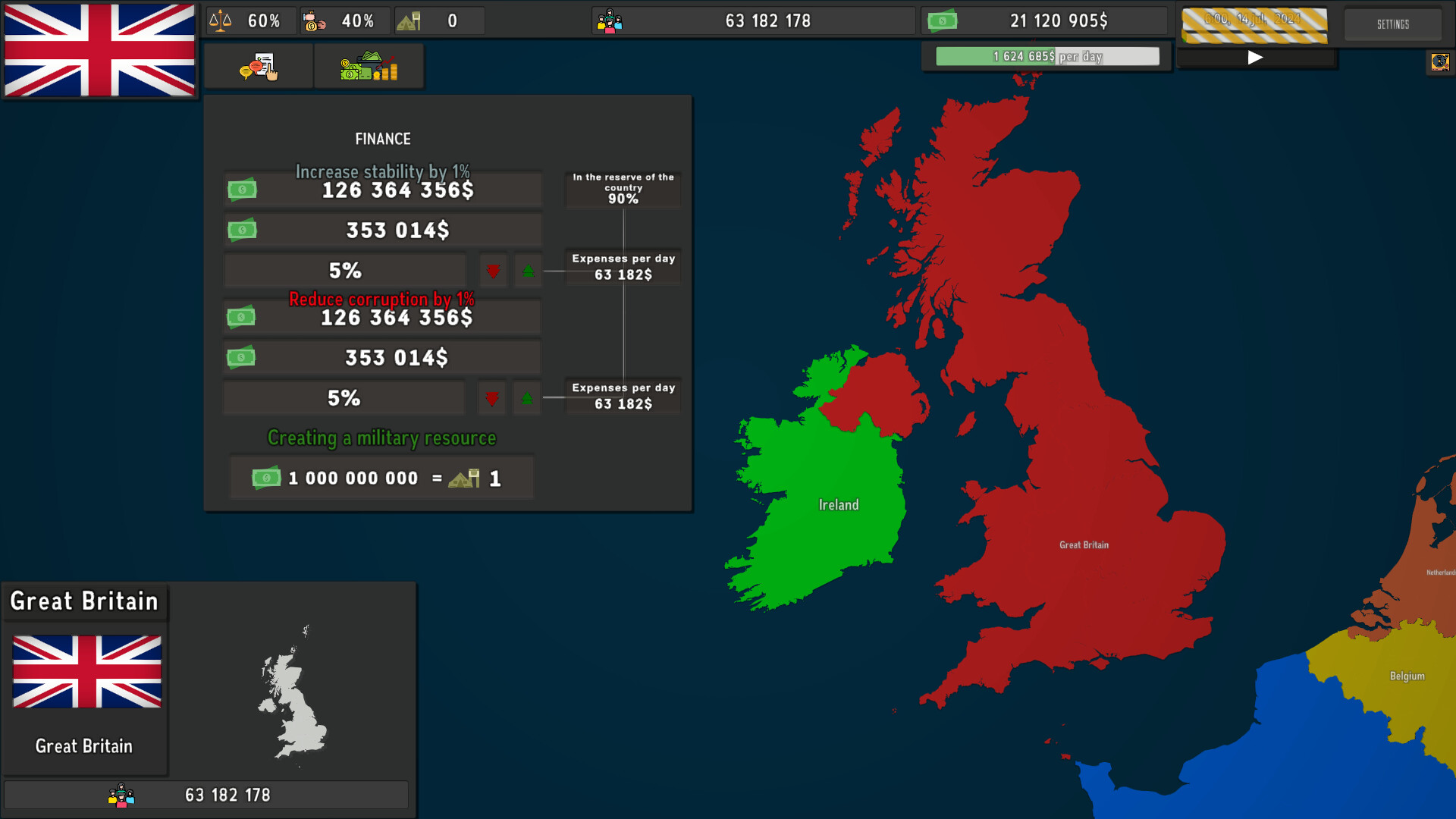Click the stability scales icon

click(221, 20)
